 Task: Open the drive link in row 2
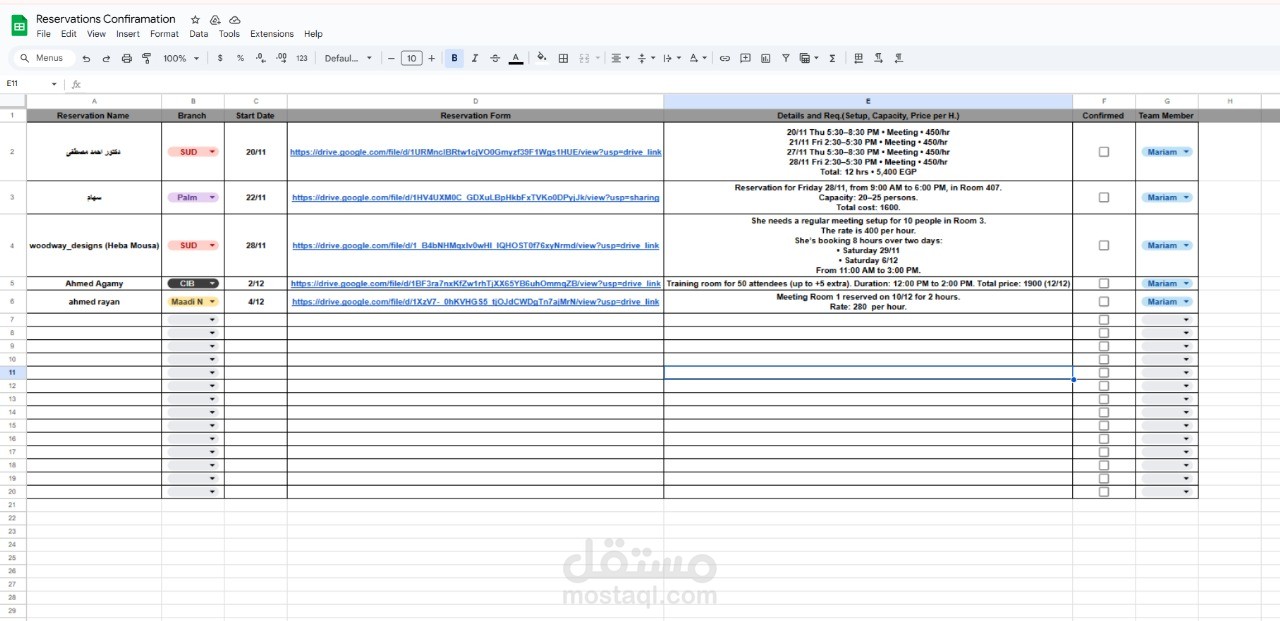click(x=476, y=152)
